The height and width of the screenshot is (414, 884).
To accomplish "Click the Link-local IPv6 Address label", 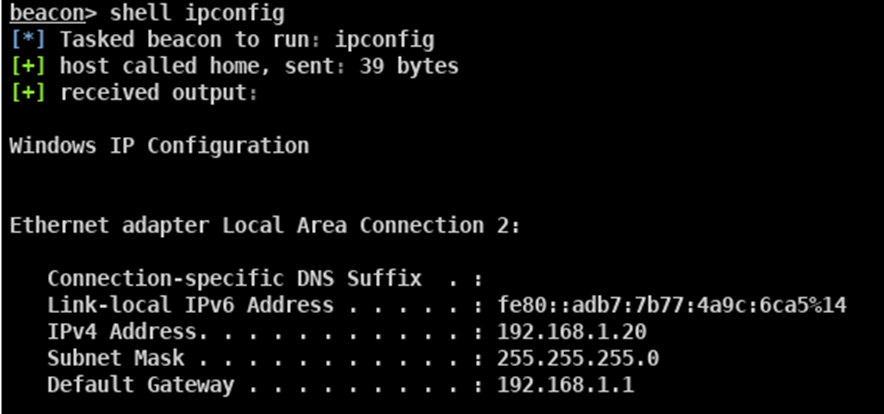I will coord(191,305).
